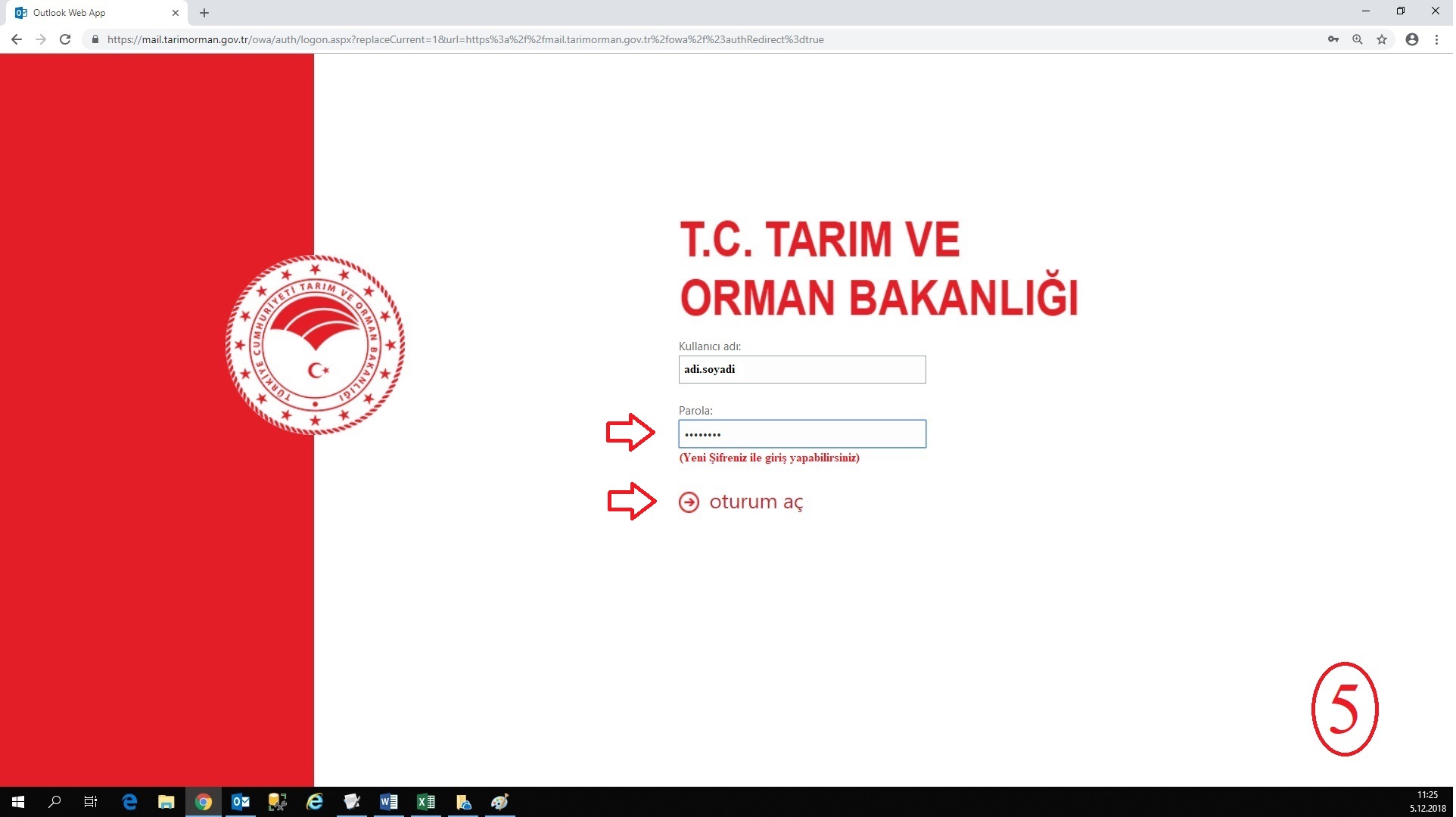Go back using the browser back arrow
The width and height of the screenshot is (1456, 817).
tap(17, 39)
